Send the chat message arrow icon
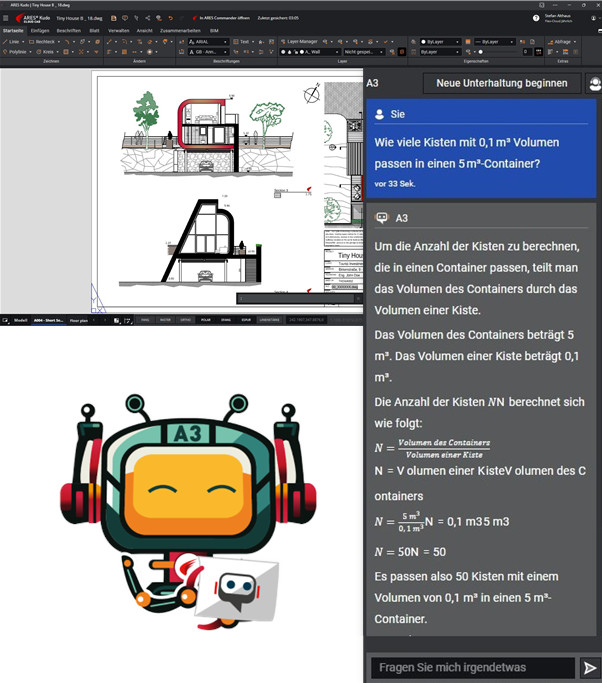 click(x=590, y=668)
